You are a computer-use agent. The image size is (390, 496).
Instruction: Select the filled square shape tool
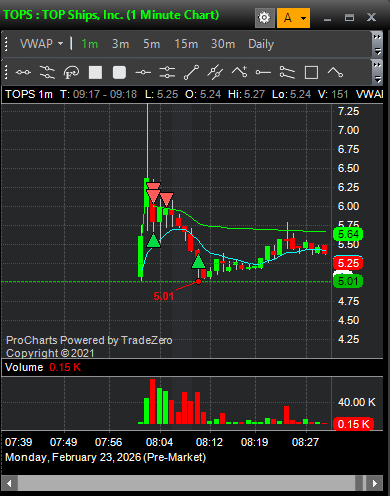coord(95,72)
